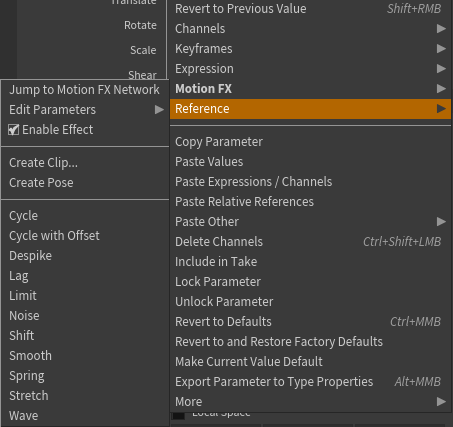
Task: Apply the Noise motion effect
Action: point(85,316)
